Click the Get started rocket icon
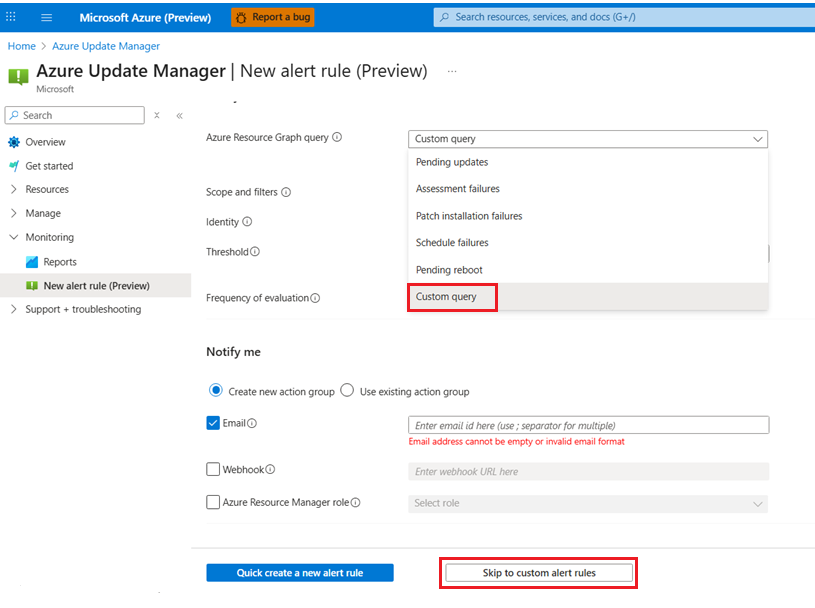Screen dimensions: 815x608 [x=14, y=166]
